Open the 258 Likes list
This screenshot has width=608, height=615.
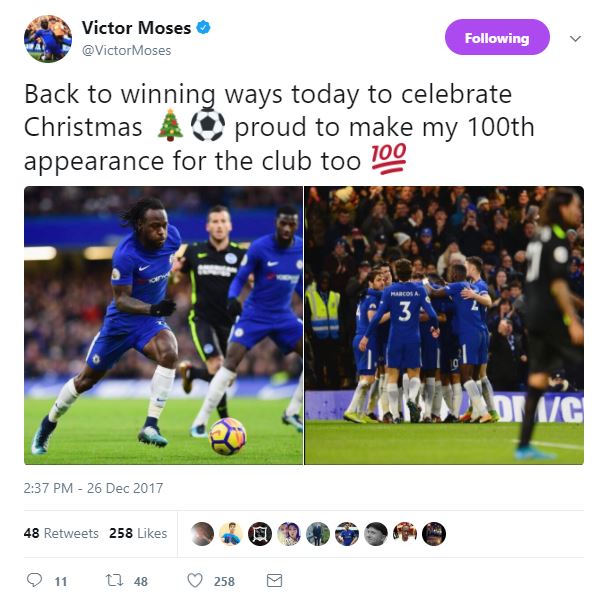[138, 533]
